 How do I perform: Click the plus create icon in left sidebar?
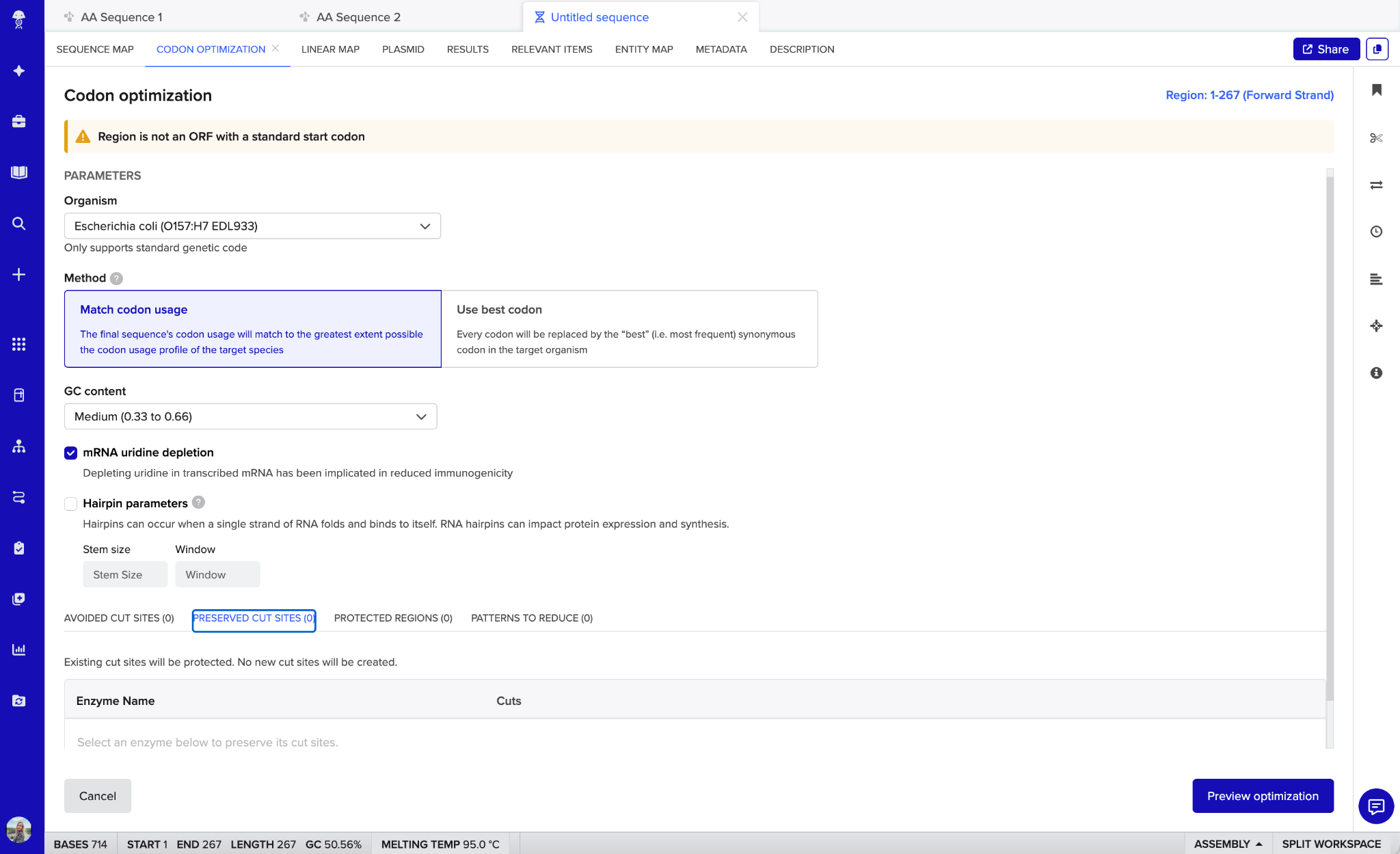pyautogui.click(x=19, y=275)
